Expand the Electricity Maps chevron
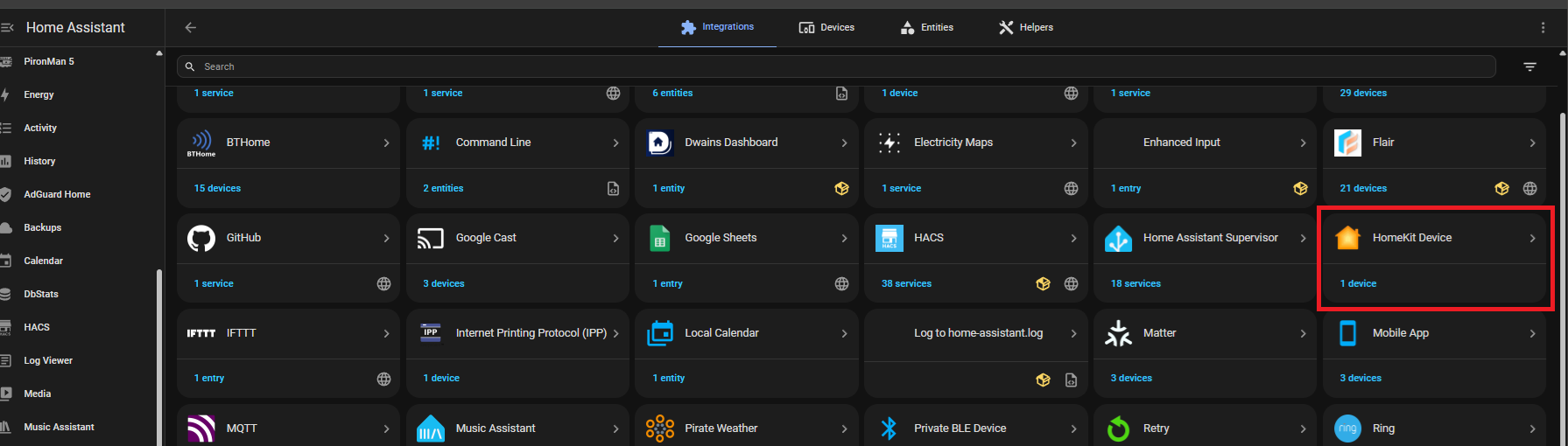Image resolution: width=1568 pixels, height=446 pixels. click(x=1073, y=143)
